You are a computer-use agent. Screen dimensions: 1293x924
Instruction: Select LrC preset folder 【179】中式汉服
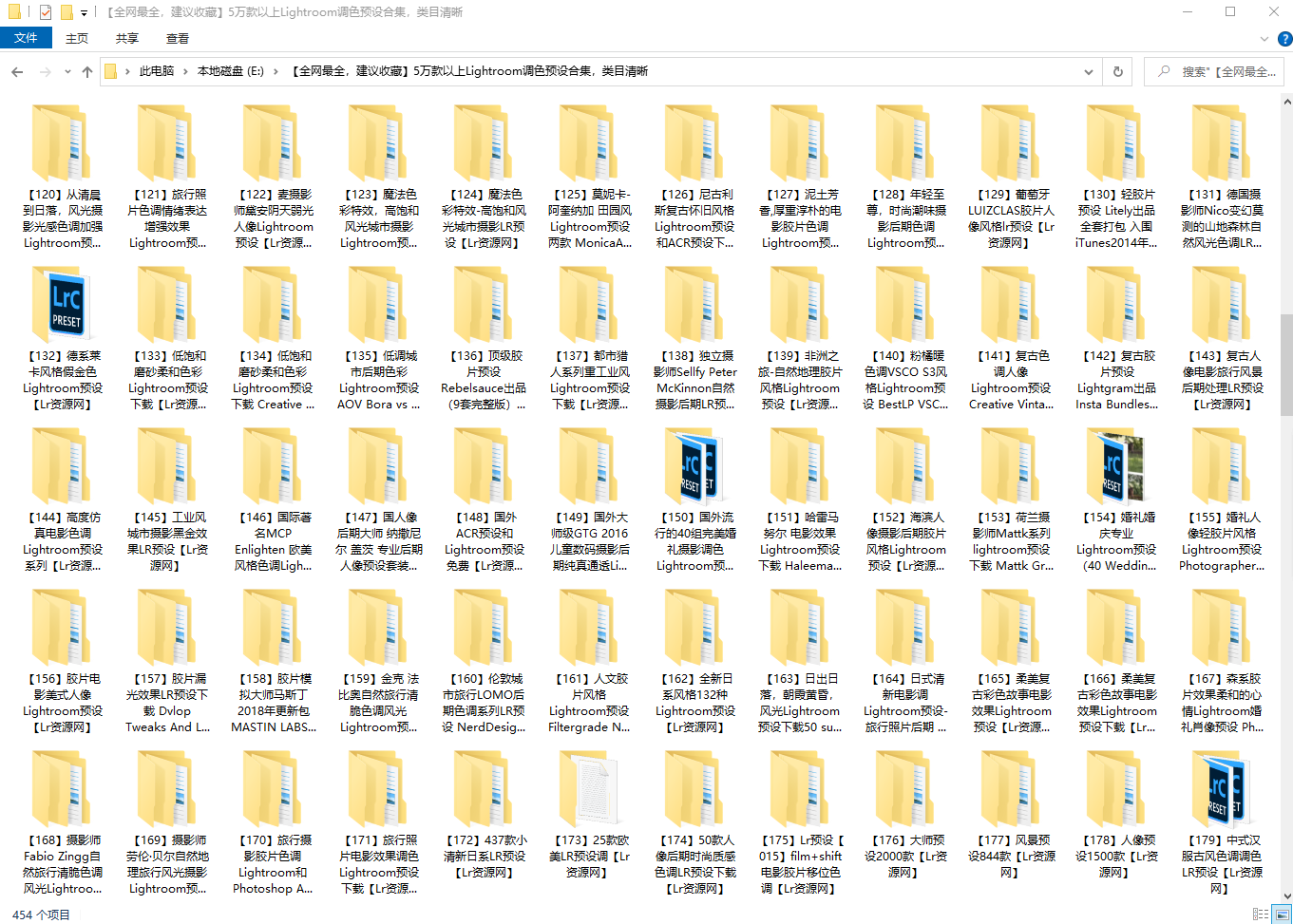pyautogui.click(x=1222, y=822)
